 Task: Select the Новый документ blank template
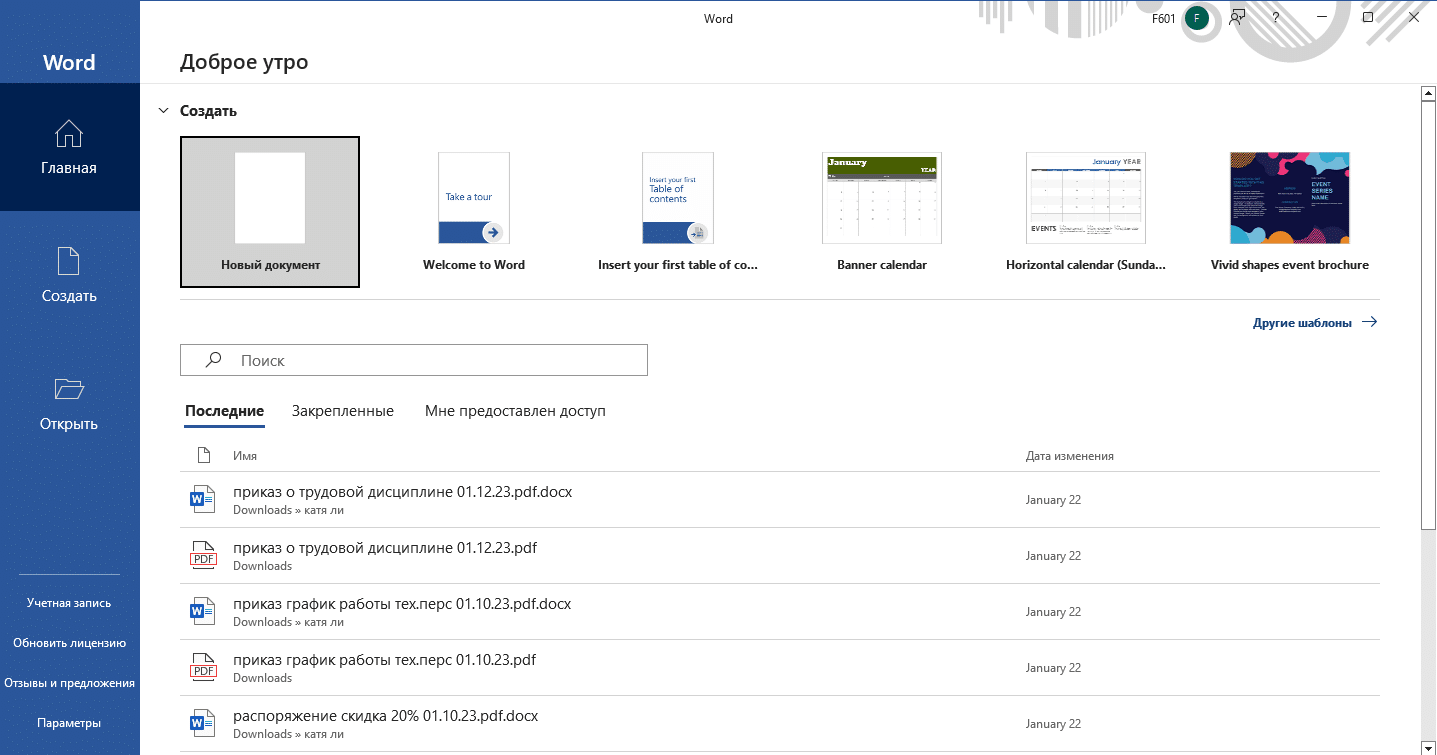point(270,212)
